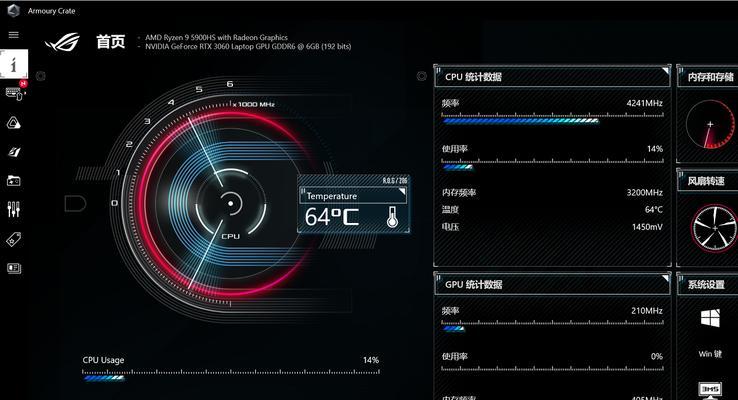The image size is (738, 400).
Task: Open Game Library folder icon
Action: tap(14, 180)
